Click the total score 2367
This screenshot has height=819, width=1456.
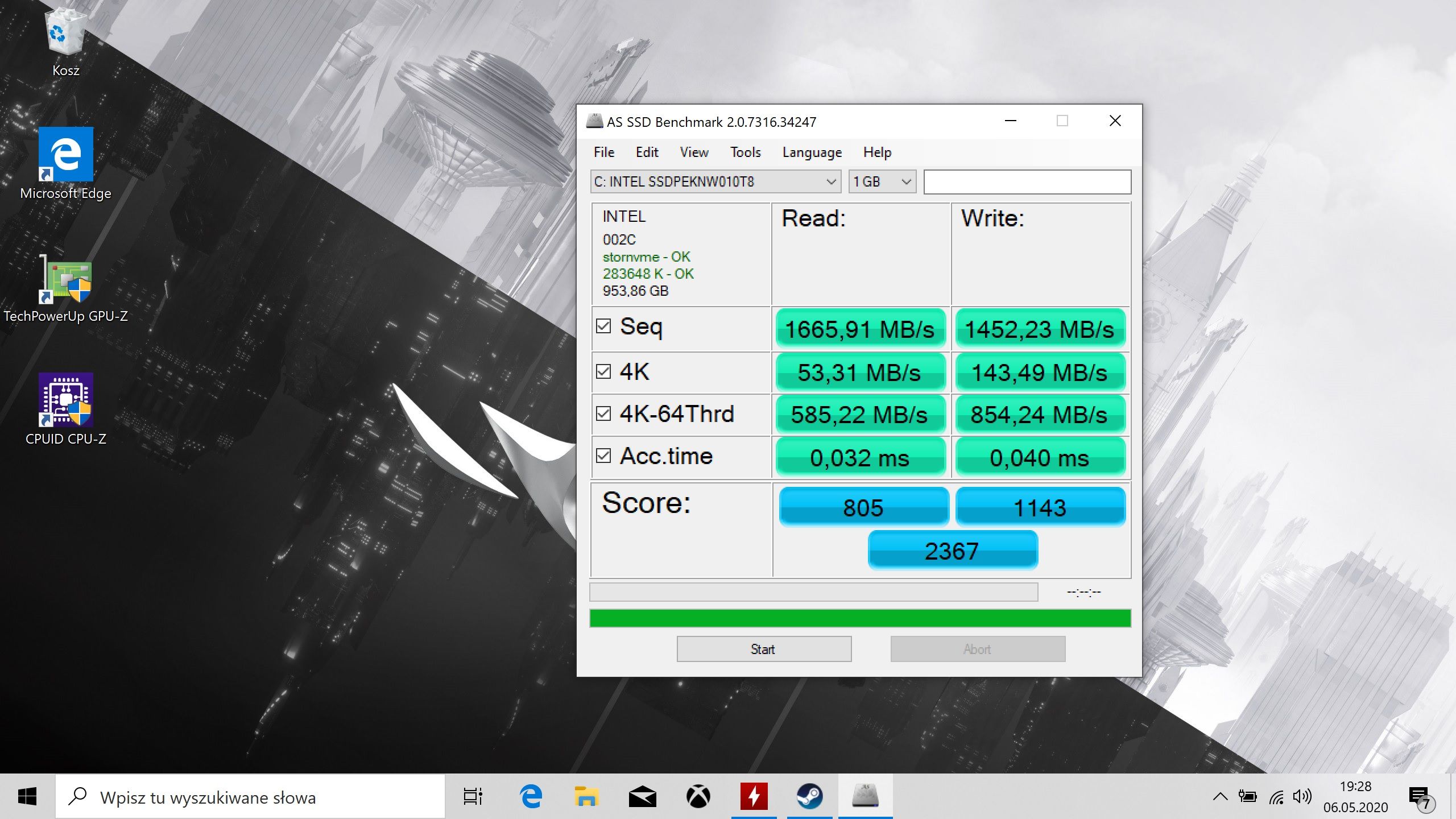[x=953, y=550]
